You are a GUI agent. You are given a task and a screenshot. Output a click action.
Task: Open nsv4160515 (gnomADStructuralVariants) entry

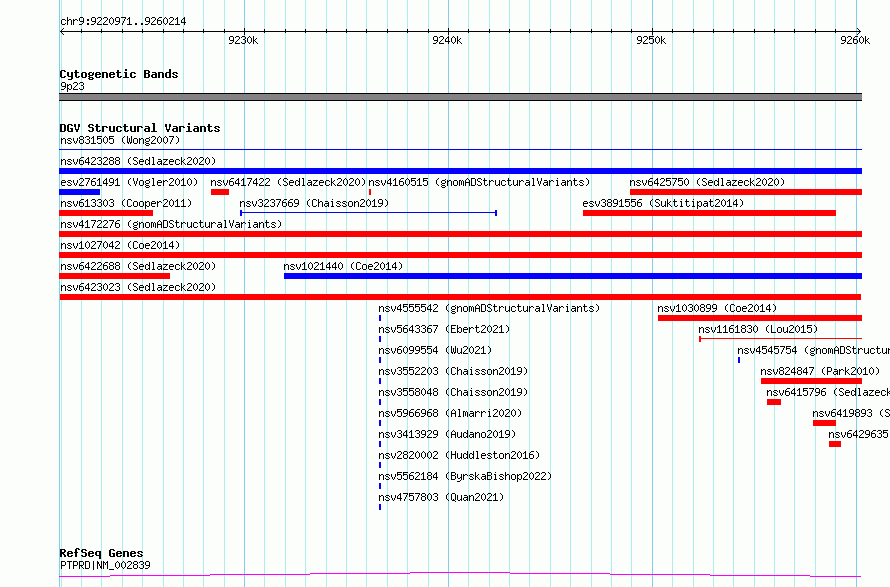click(x=479, y=182)
